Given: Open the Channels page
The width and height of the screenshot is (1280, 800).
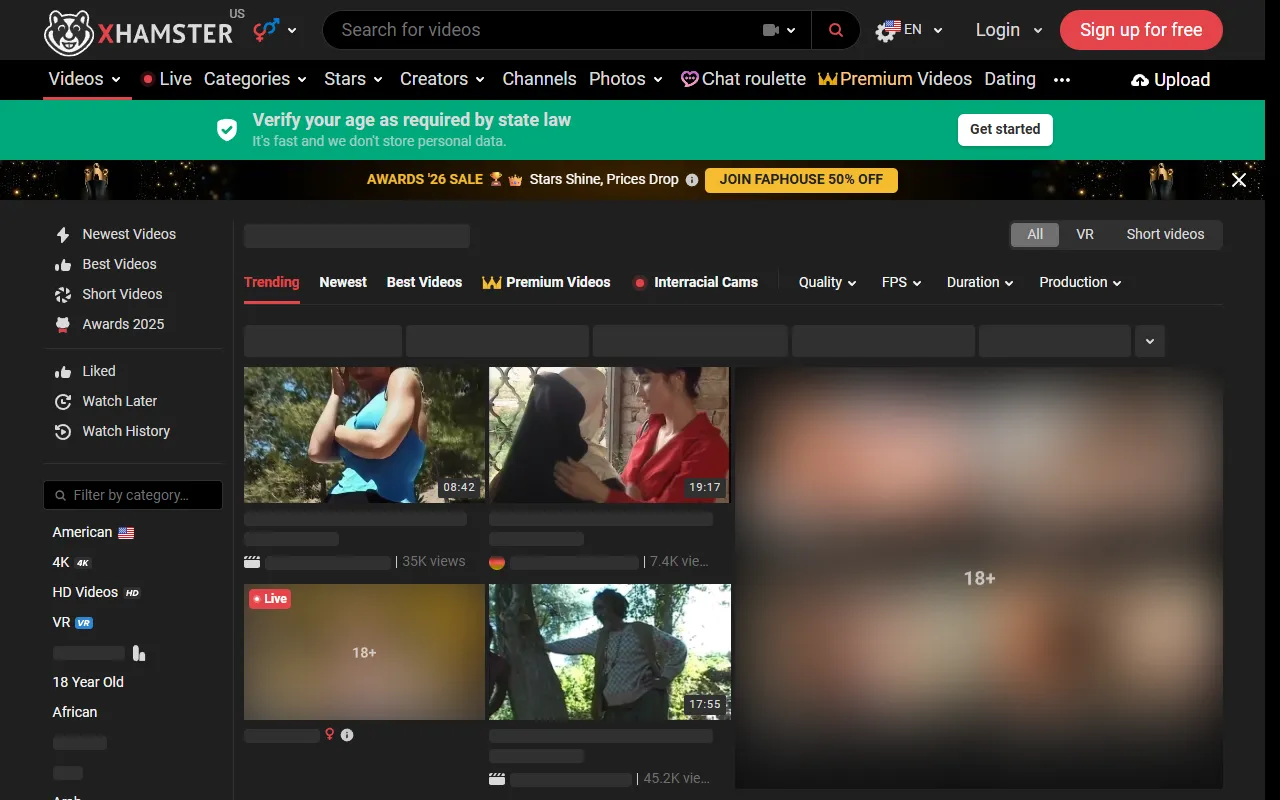Looking at the screenshot, I should pyautogui.click(x=539, y=79).
